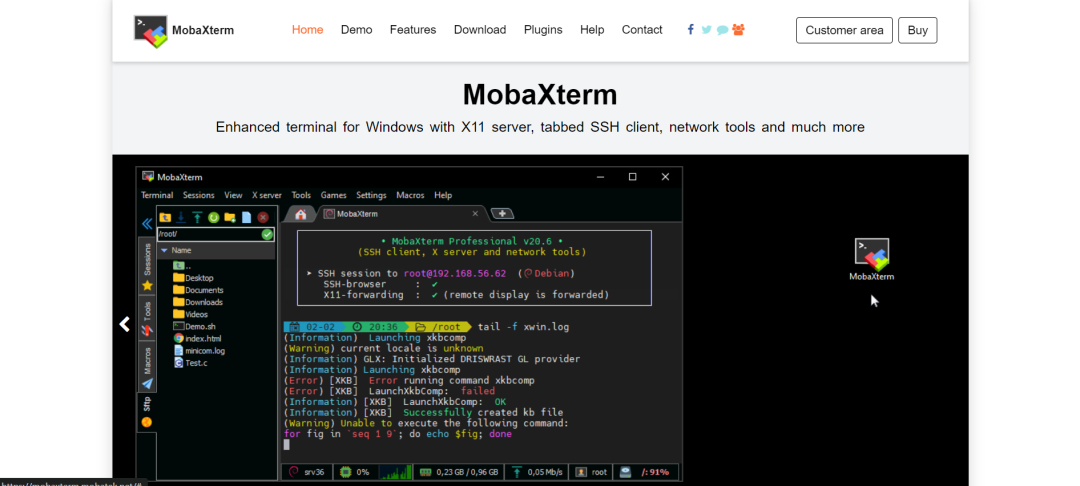The height and width of the screenshot is (486, 1080).
Task: Switch to the Tools vertical side tab
Action: [147, 317]
